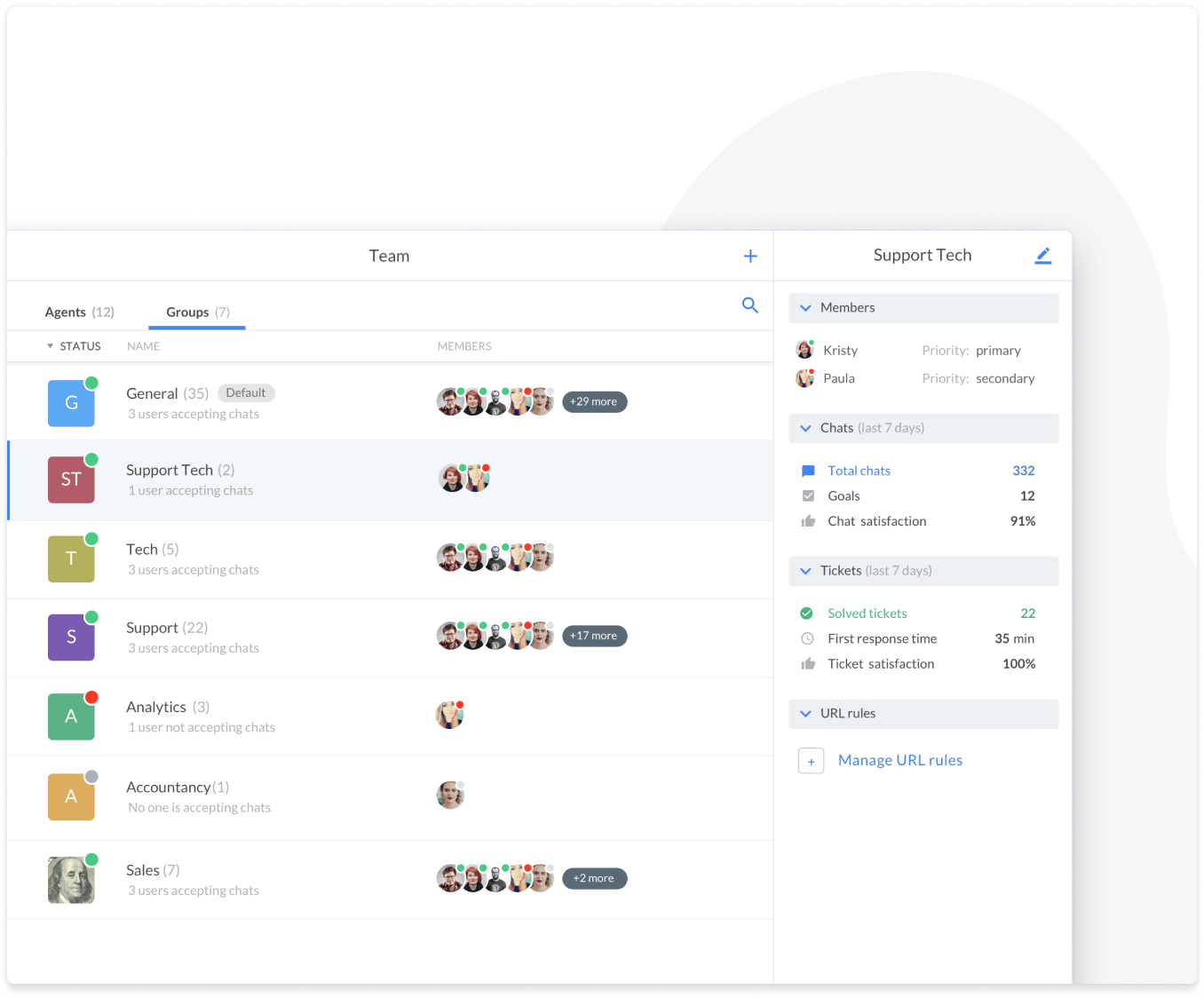
Task: Click the Tech group T avatar
Action: point(71,558)
